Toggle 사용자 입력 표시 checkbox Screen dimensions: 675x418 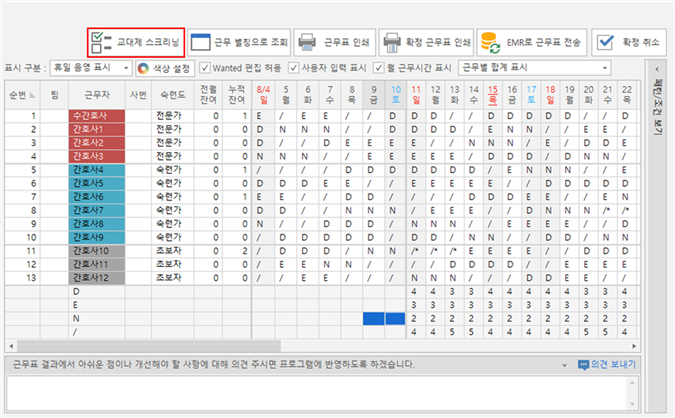[294, 69]
